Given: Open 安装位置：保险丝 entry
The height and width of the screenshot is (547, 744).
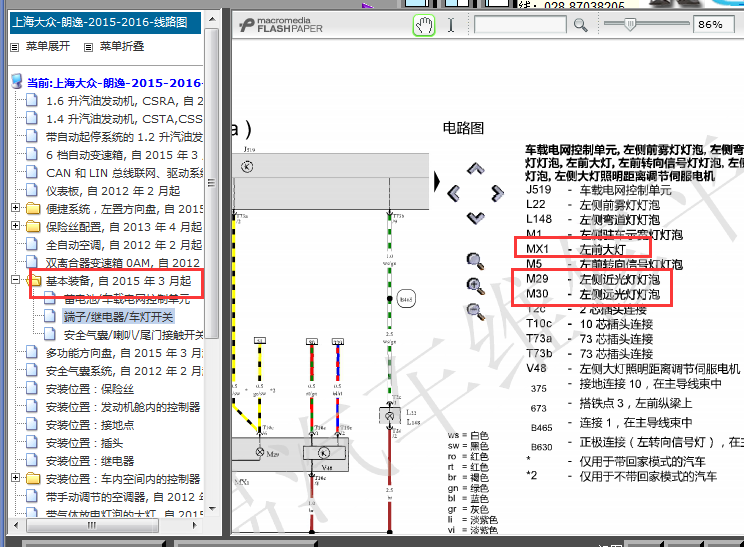Looking at the screenshot, I should [90, 389].
